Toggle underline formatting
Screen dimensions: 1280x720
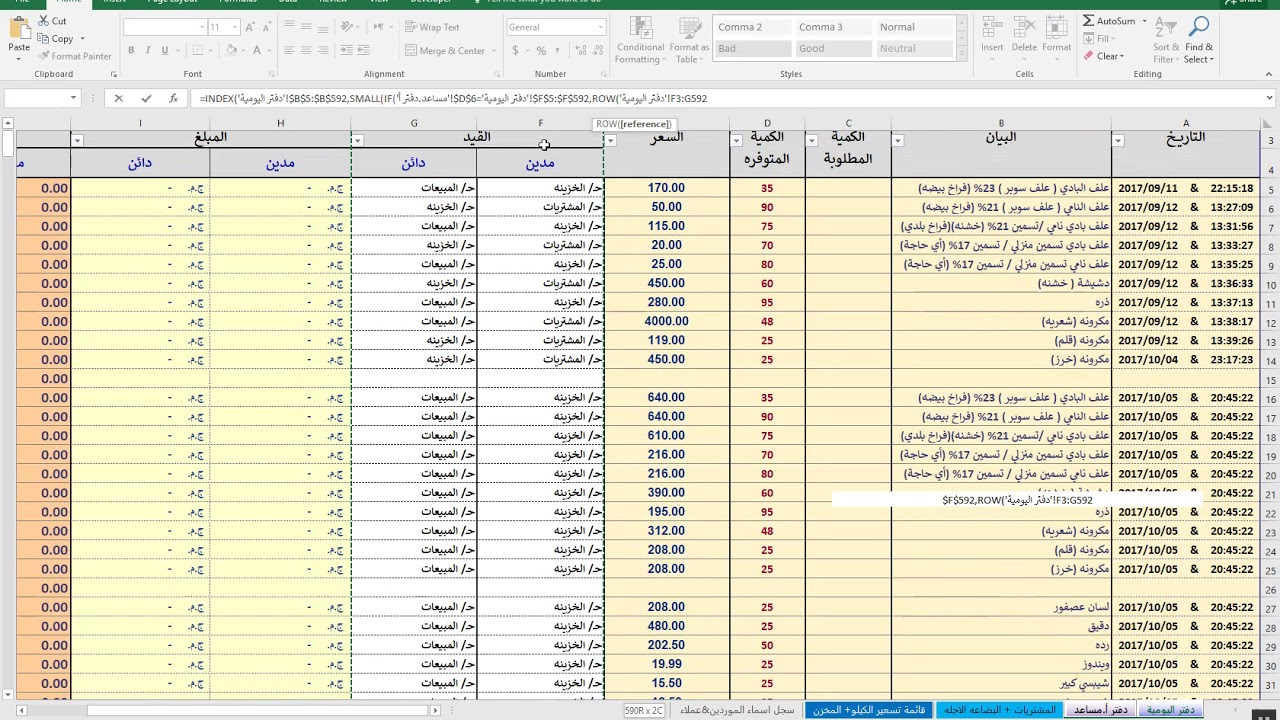(163, 51)
